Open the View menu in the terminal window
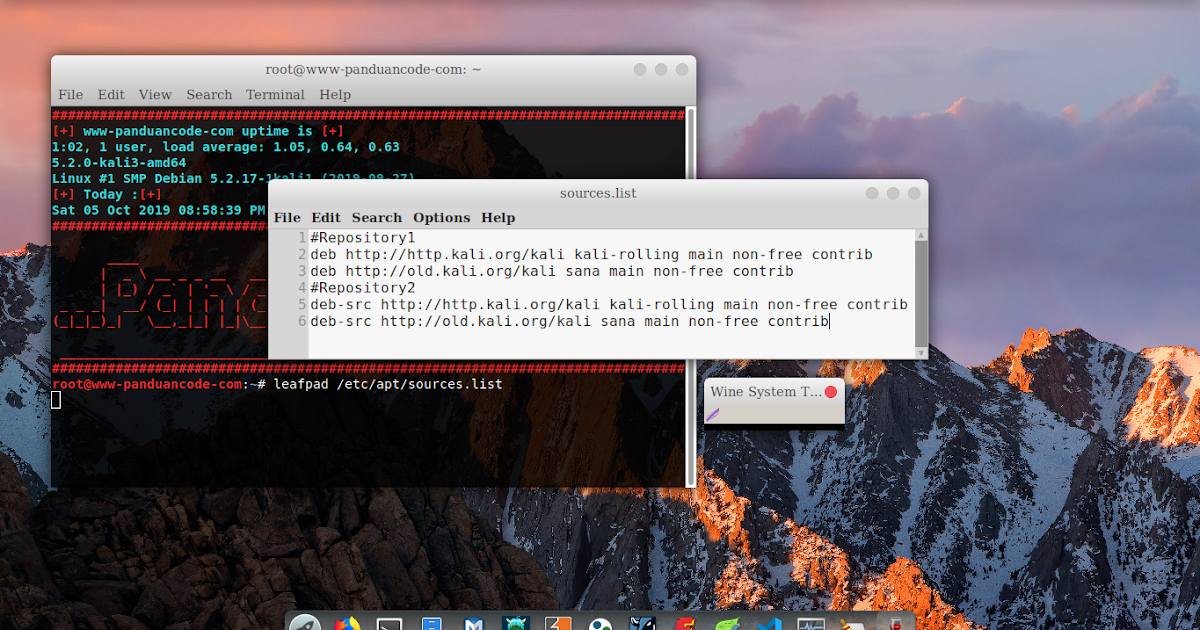The image size is (1200, 630). [155, 95]
